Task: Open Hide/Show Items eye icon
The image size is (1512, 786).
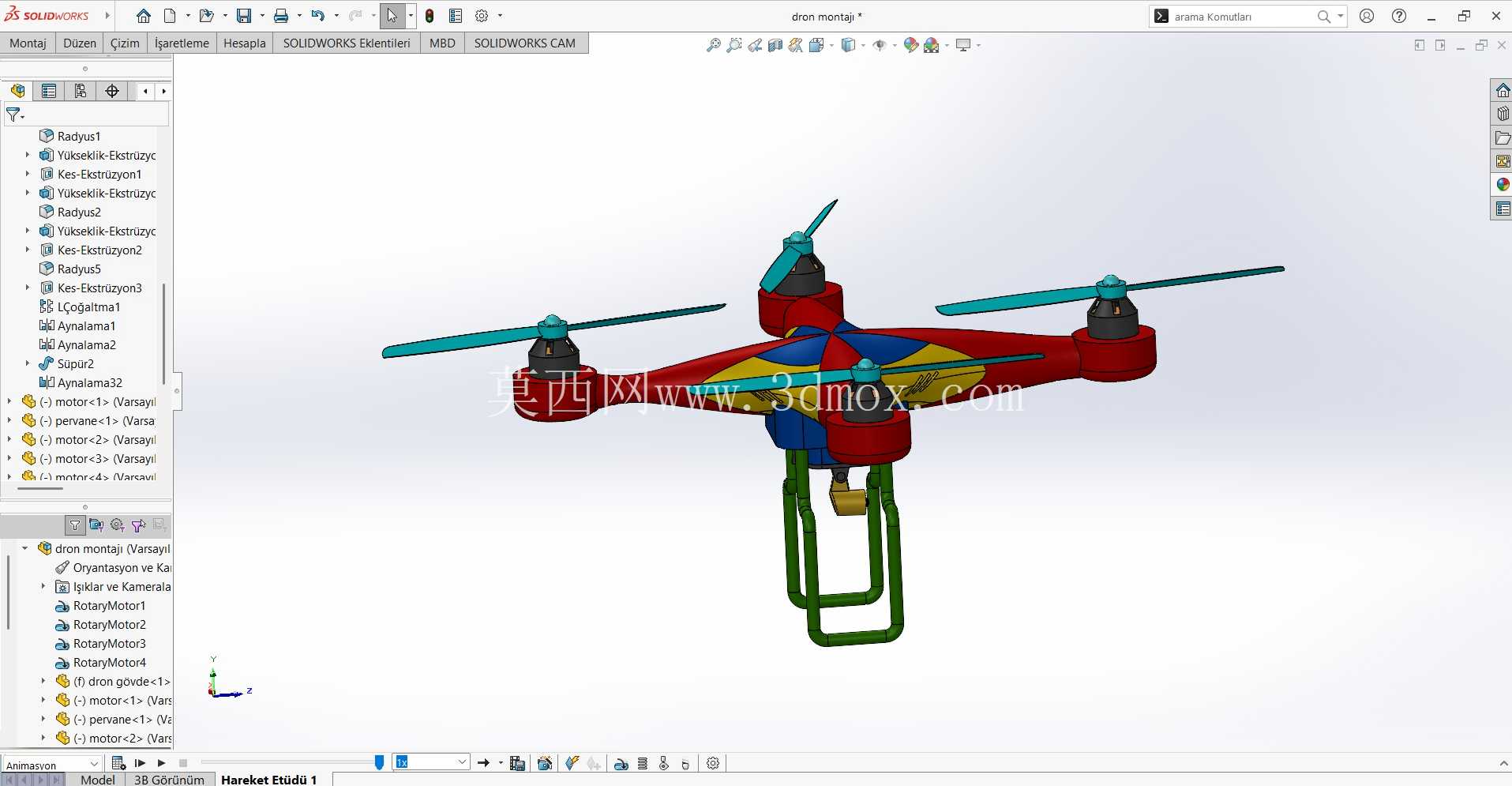Action: click(x=880, y=45)
